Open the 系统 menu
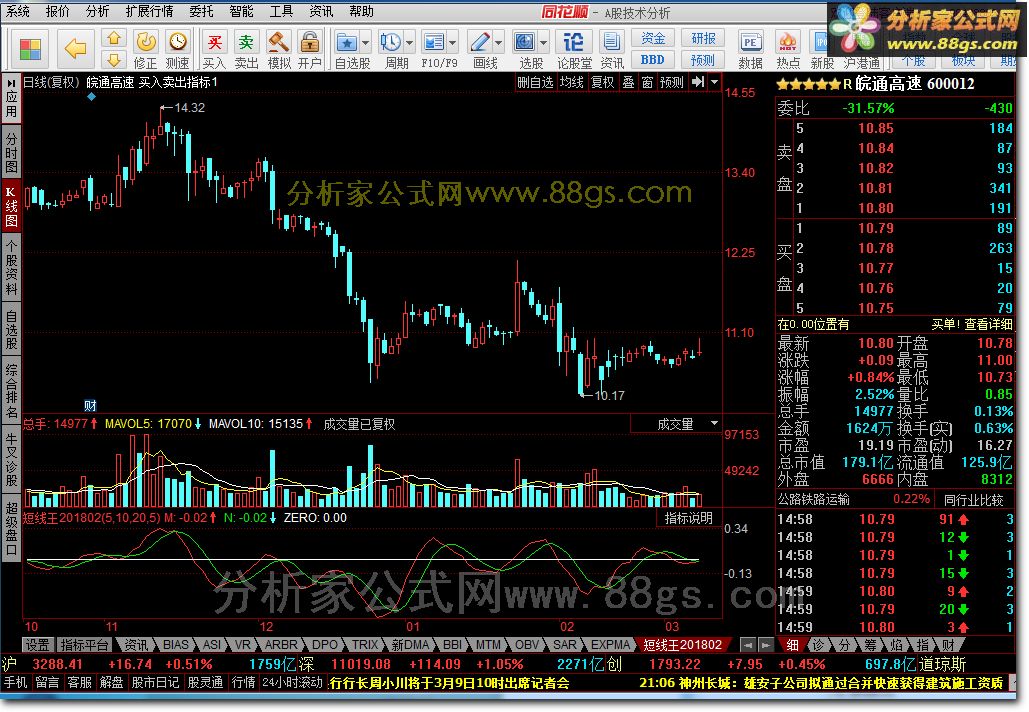Image resolution: width=1029 pixels, height=712 pixels. point(18,11)
